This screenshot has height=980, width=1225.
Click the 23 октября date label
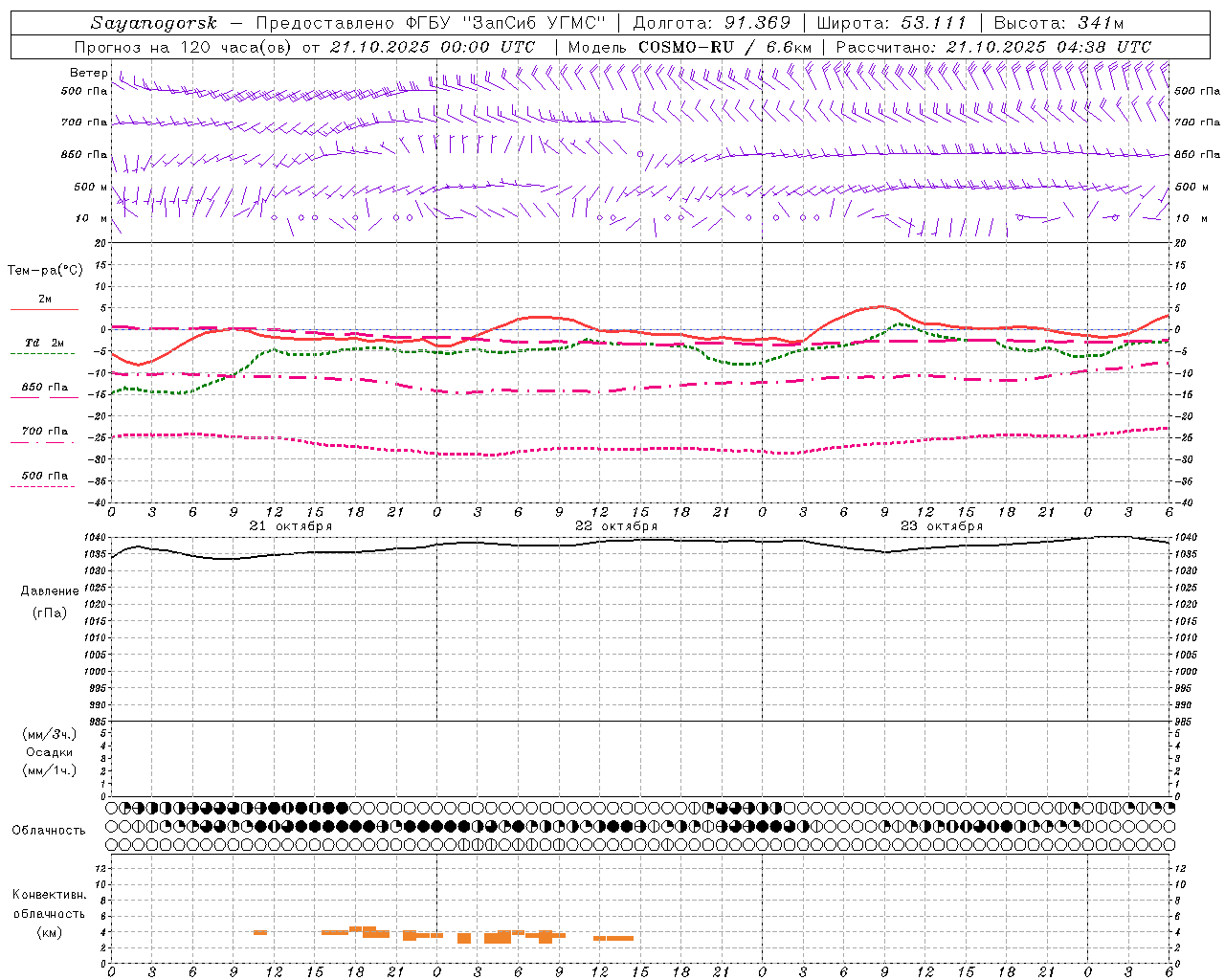tap(942, 526)
